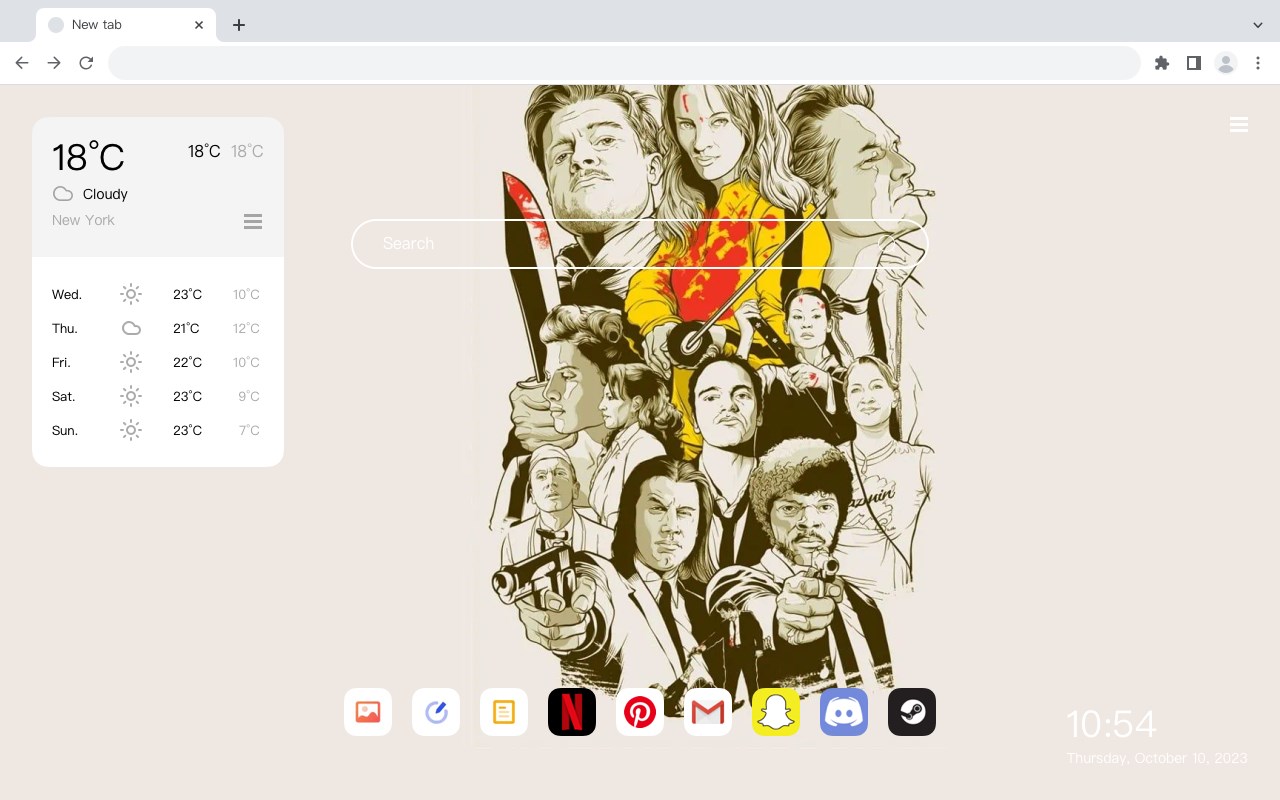Click the Cloudy condition text
Screen dimensions: 1280x800
click(x=105, y=194)
